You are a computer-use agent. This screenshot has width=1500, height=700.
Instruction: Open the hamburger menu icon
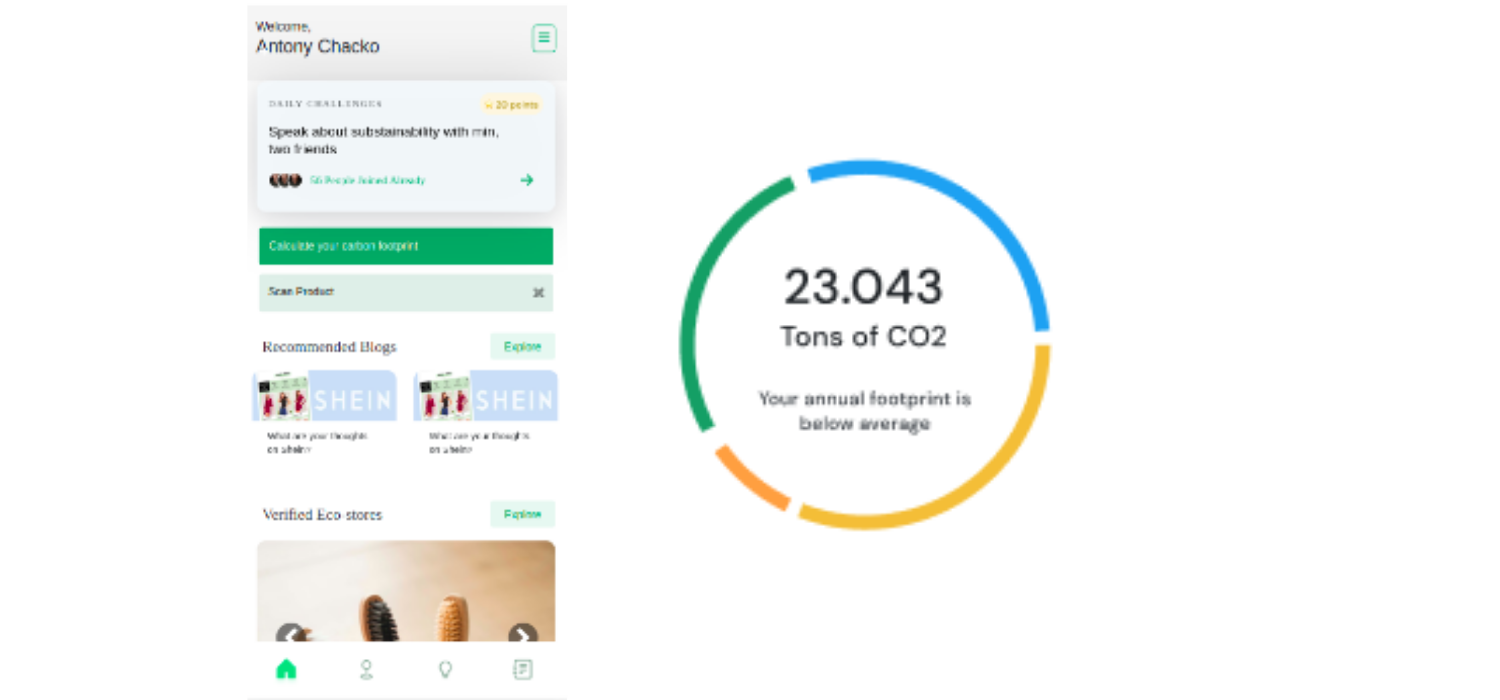543,39
